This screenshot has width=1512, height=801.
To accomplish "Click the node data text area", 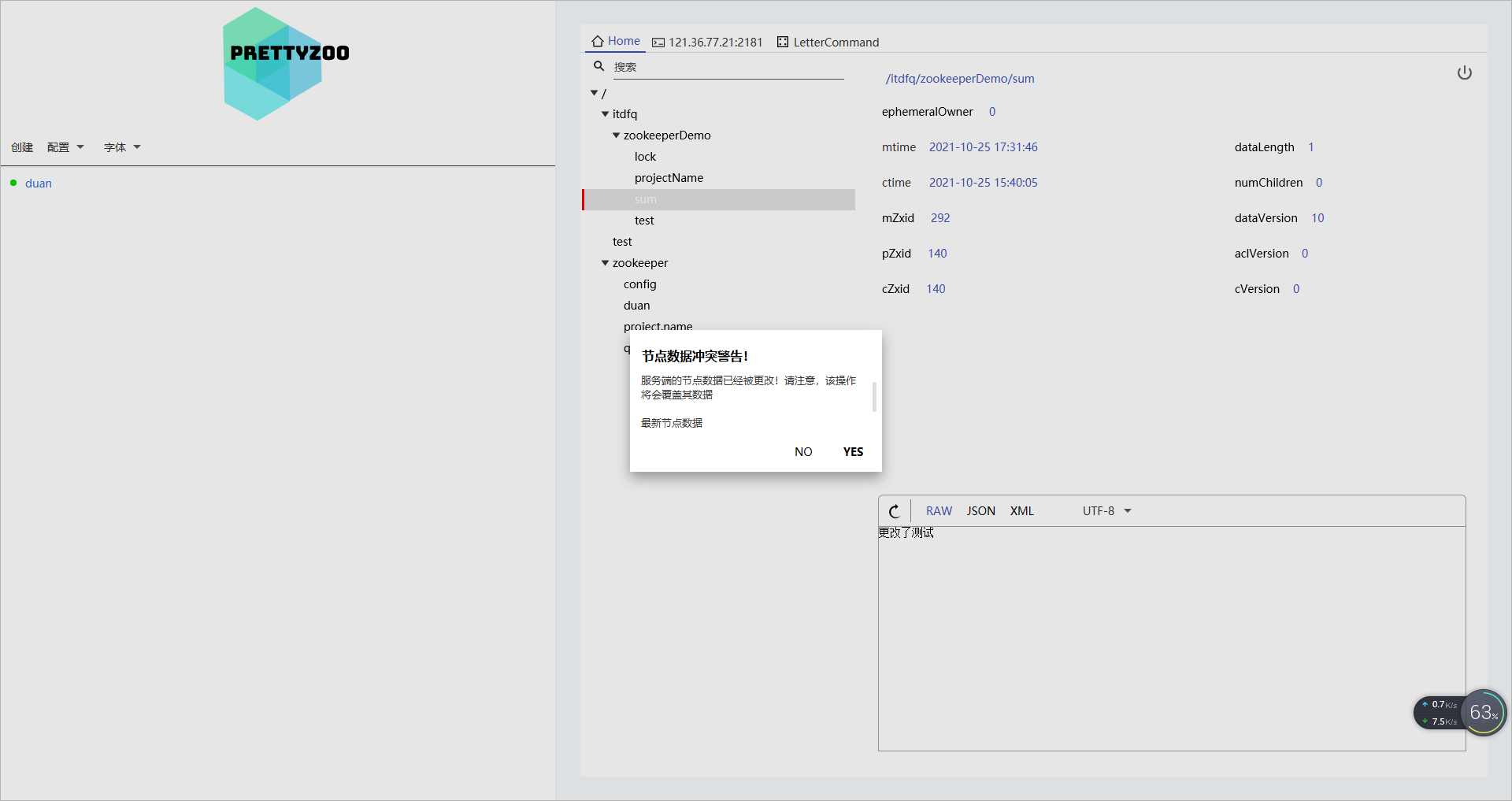I will 1172,638.
